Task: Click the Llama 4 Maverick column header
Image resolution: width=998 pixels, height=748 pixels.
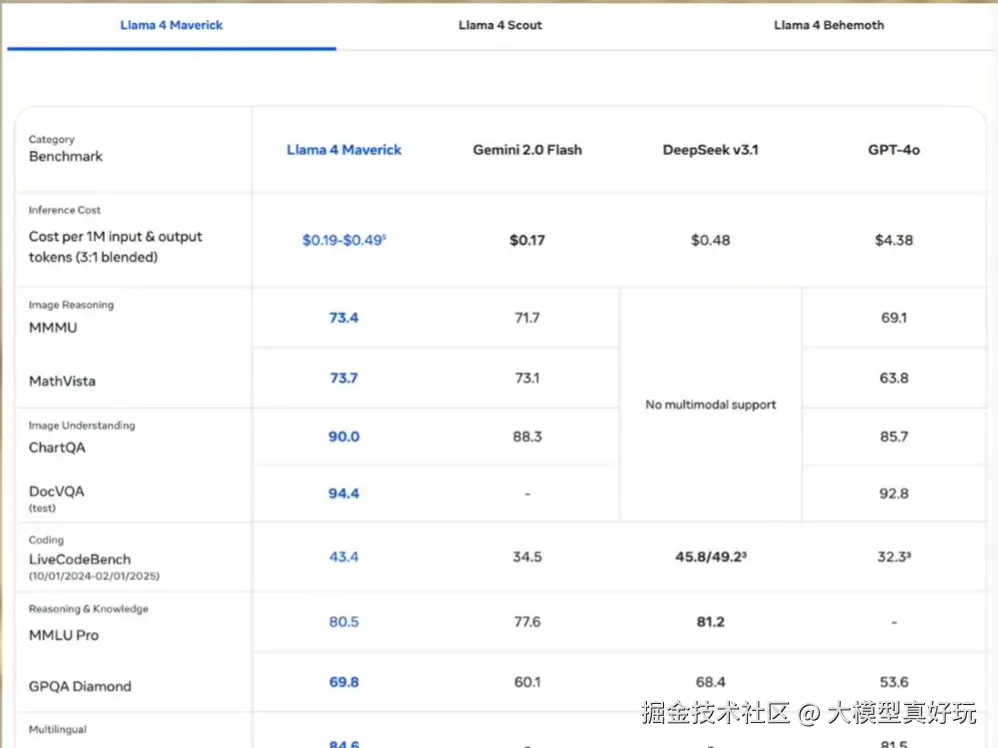Action: pyautogui.click(x=344, y=150)
